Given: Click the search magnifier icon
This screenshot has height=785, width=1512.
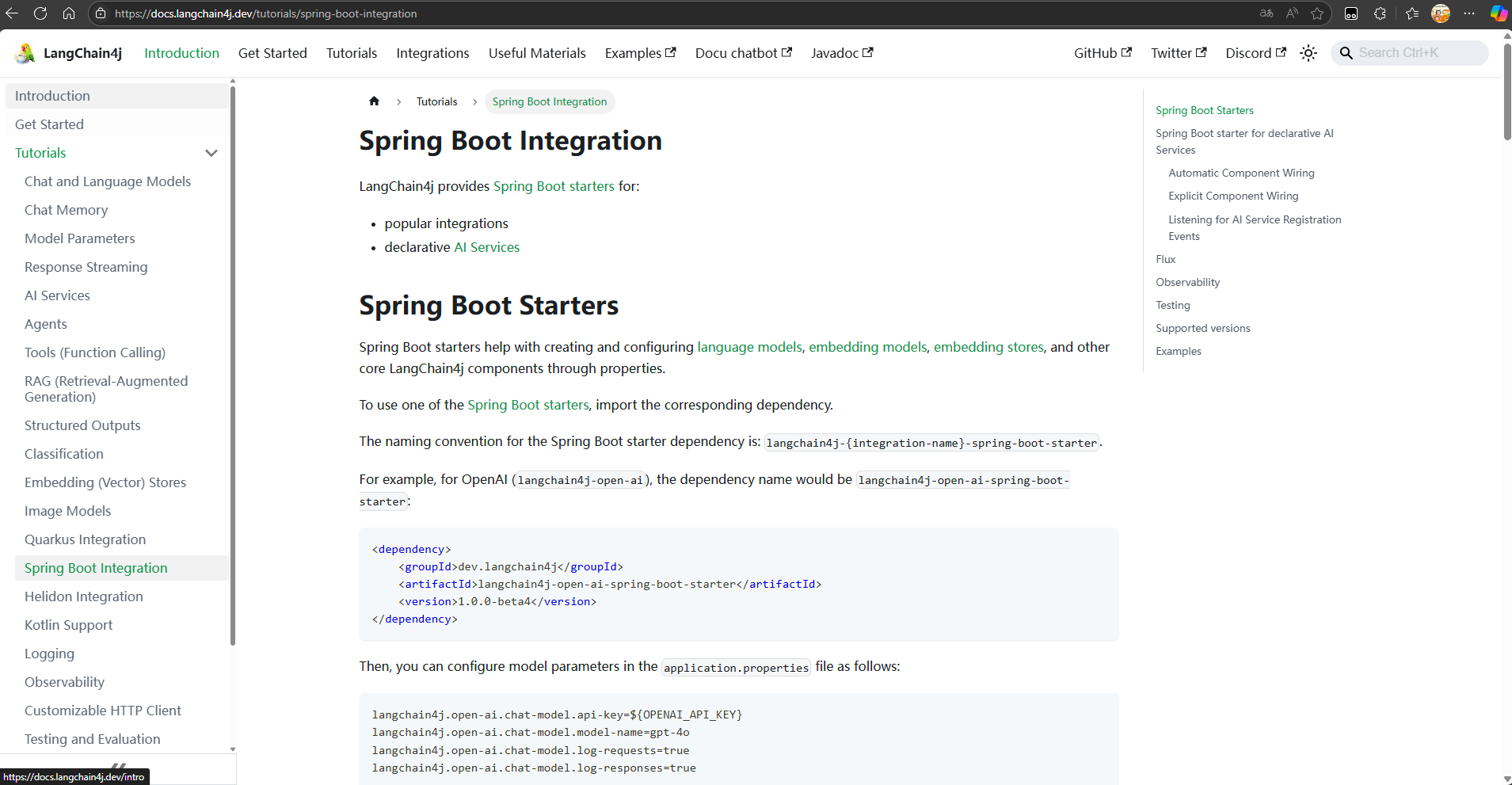Looking at the screenshot, I should pos(1346,53).
